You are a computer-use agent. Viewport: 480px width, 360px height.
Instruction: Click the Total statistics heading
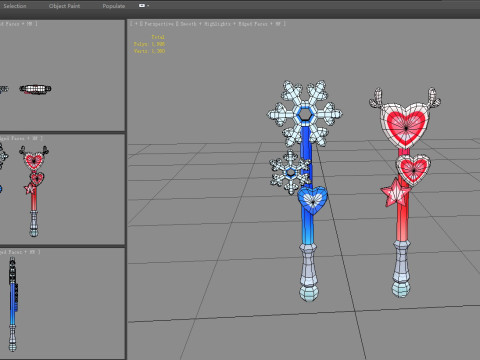click(x=158, y=37)
